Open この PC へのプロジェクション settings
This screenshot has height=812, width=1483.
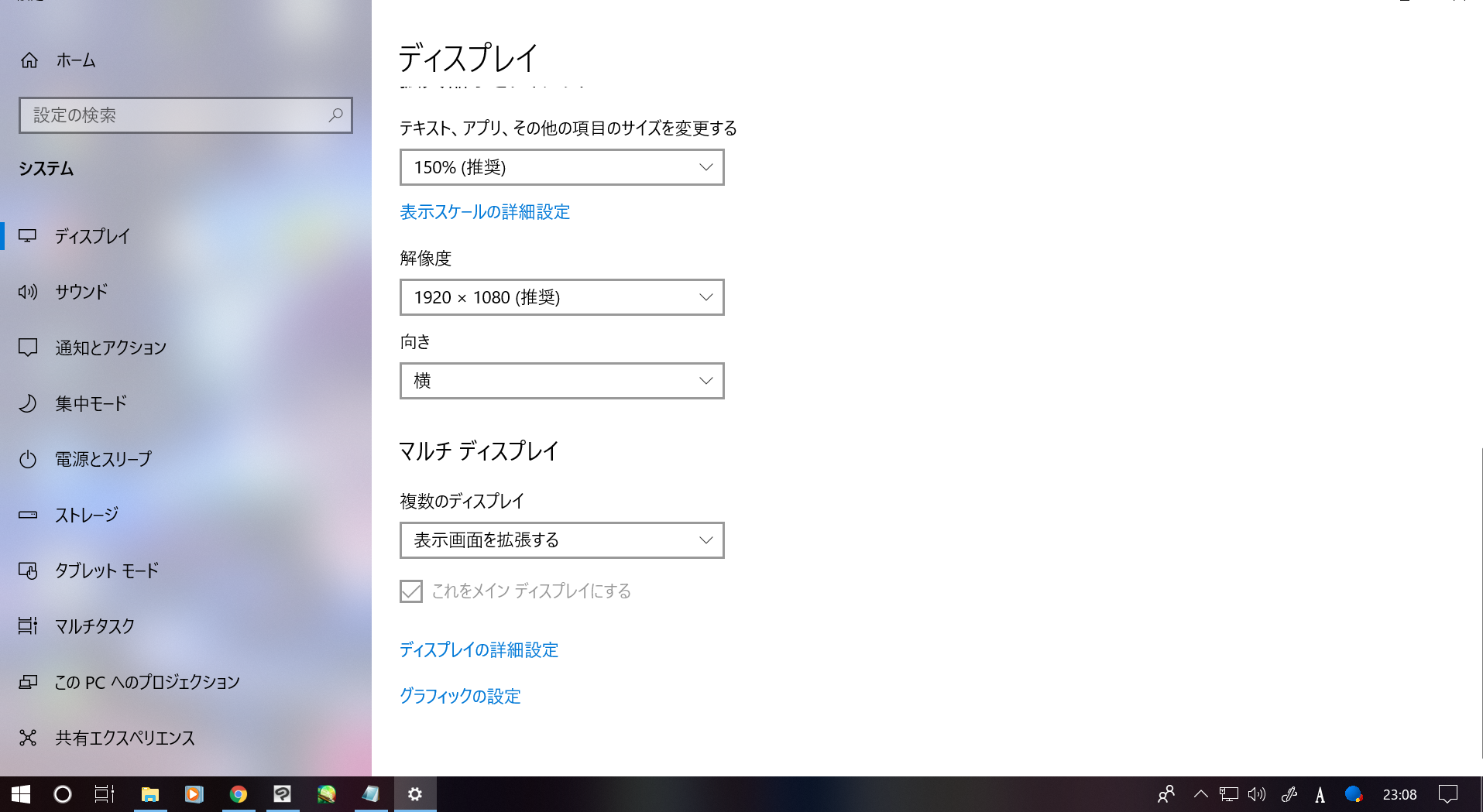(186, 682)
